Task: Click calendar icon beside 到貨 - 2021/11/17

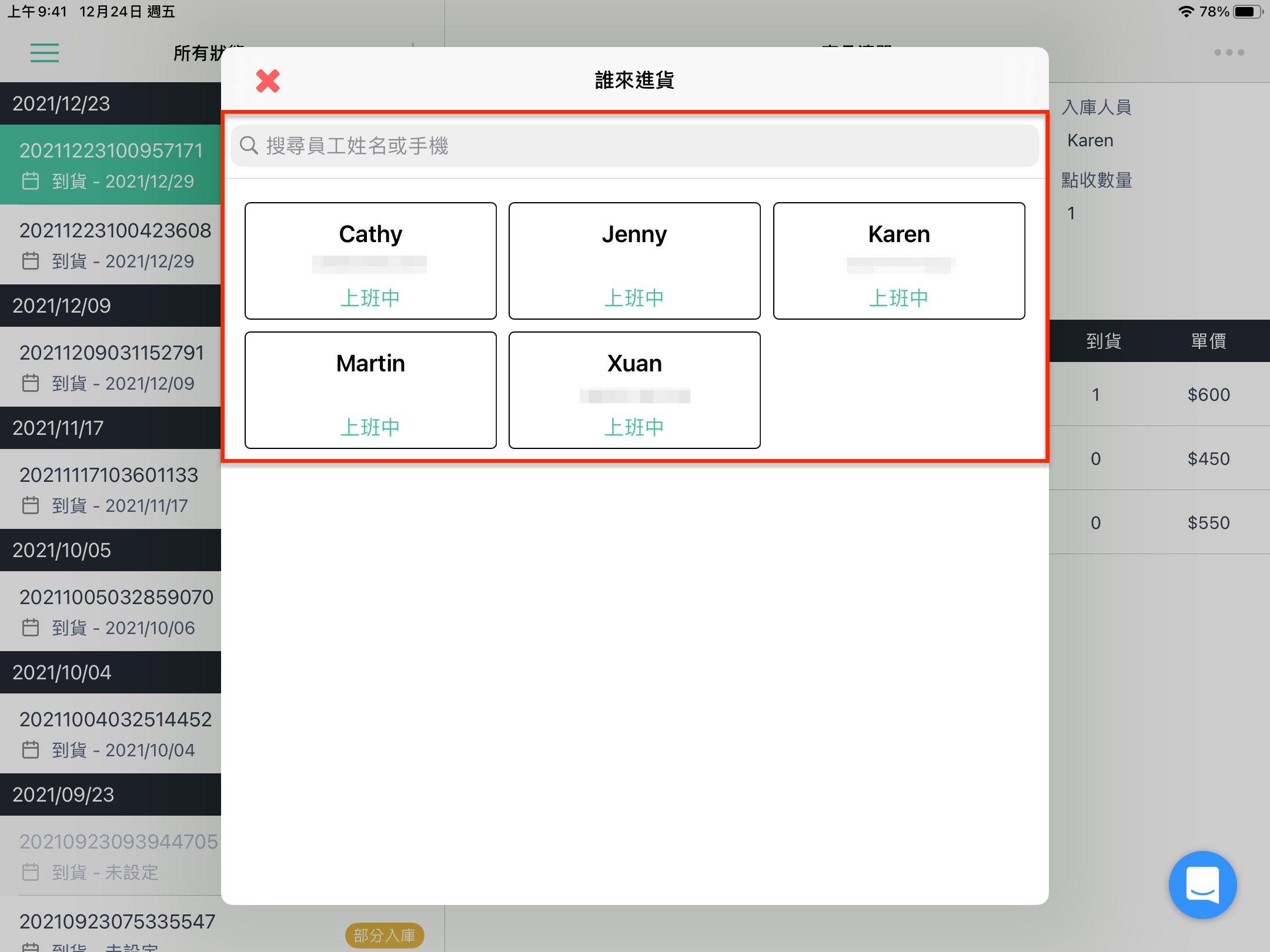Action: click(31, 505)
